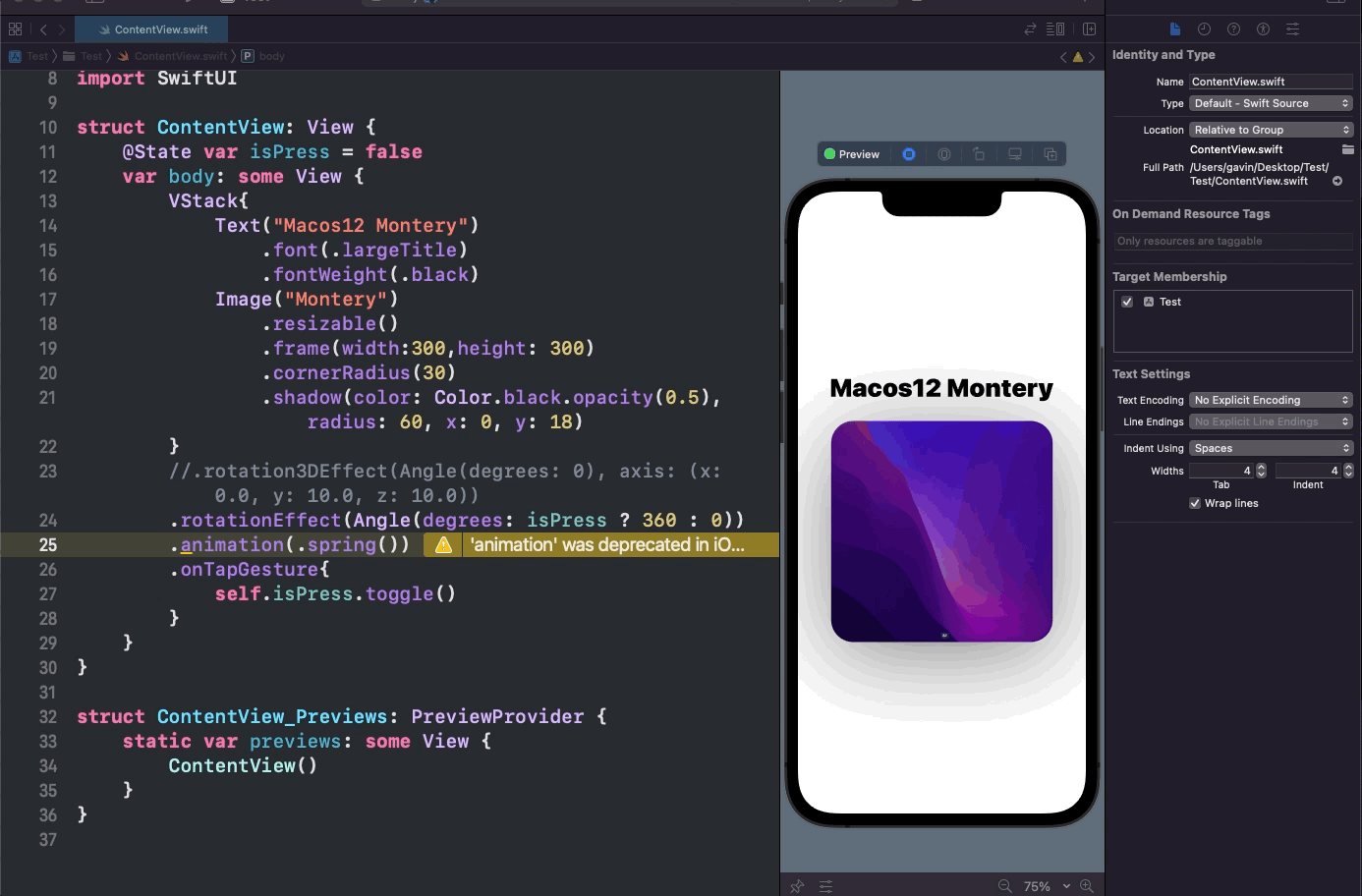Adjust the Indent width stepper
The width and height of the screenshot is (1362, 896).
1348,471
